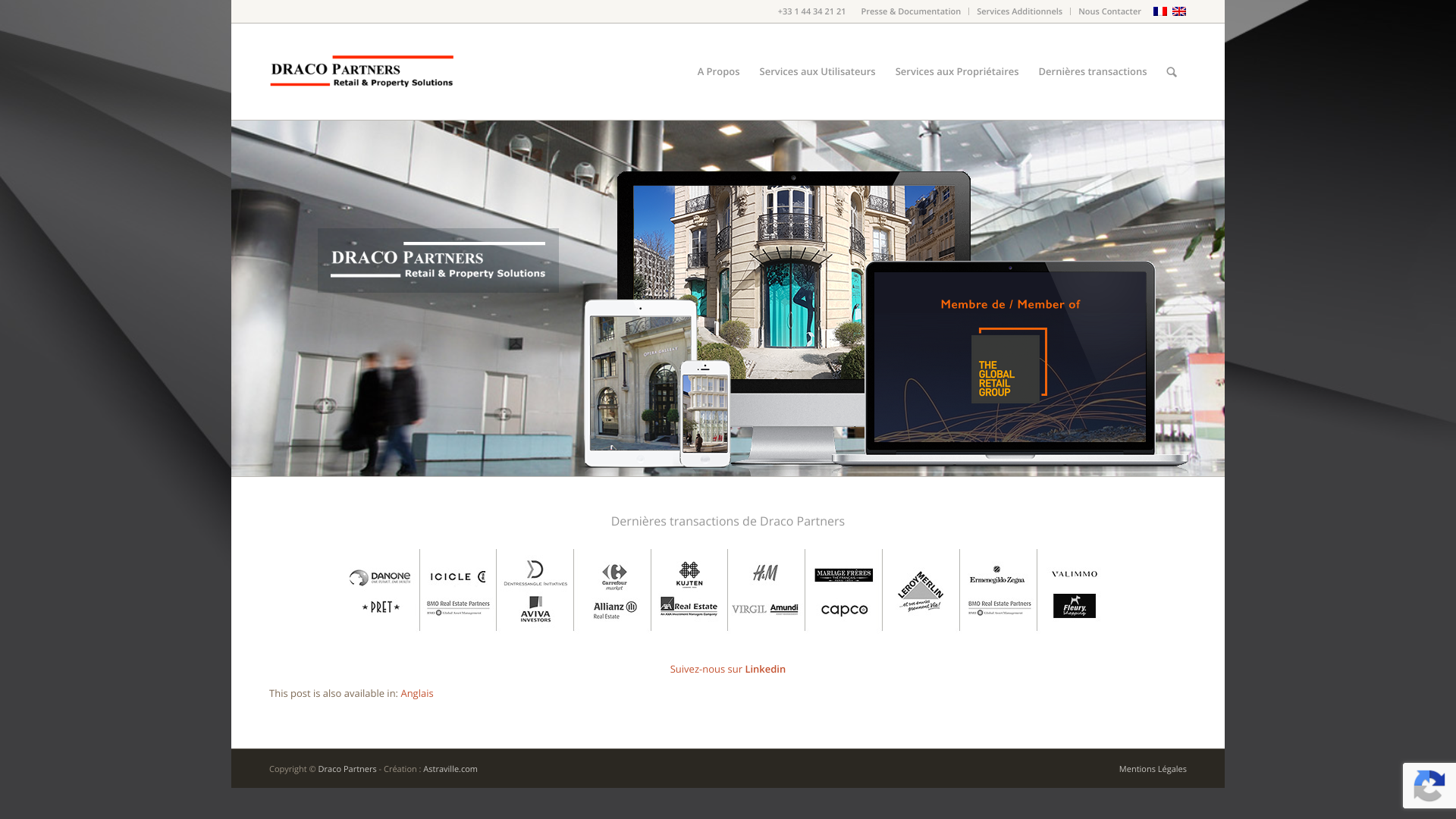Open the search magnifier icon
The image size is (1456, 819).
[1172, 72]
